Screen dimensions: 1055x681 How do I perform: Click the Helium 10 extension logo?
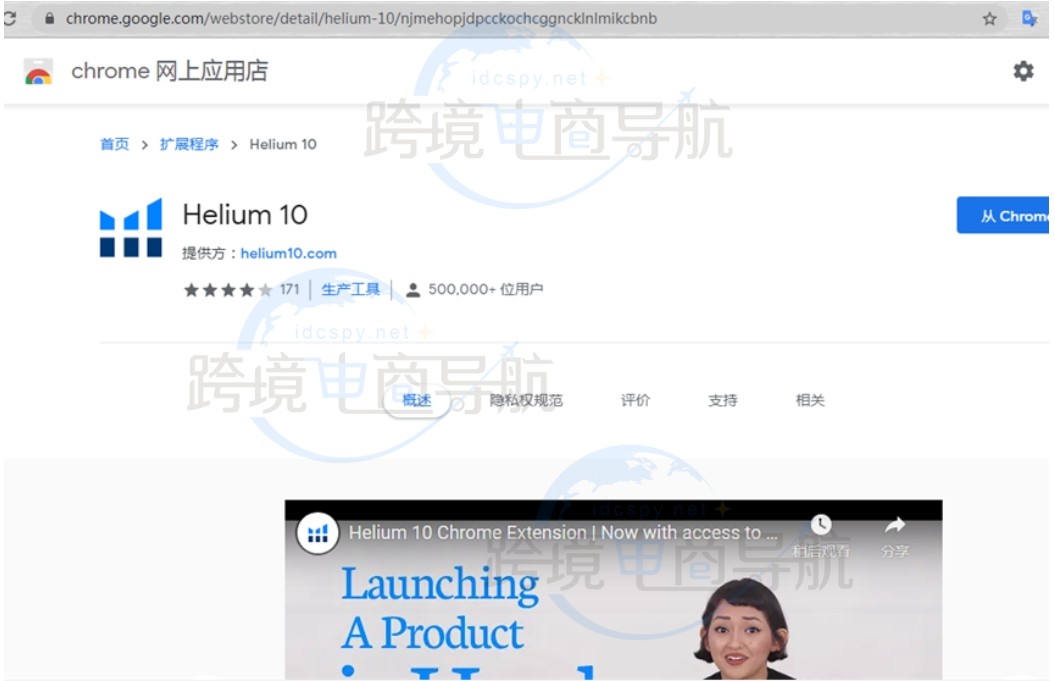[x=131, y=228]
